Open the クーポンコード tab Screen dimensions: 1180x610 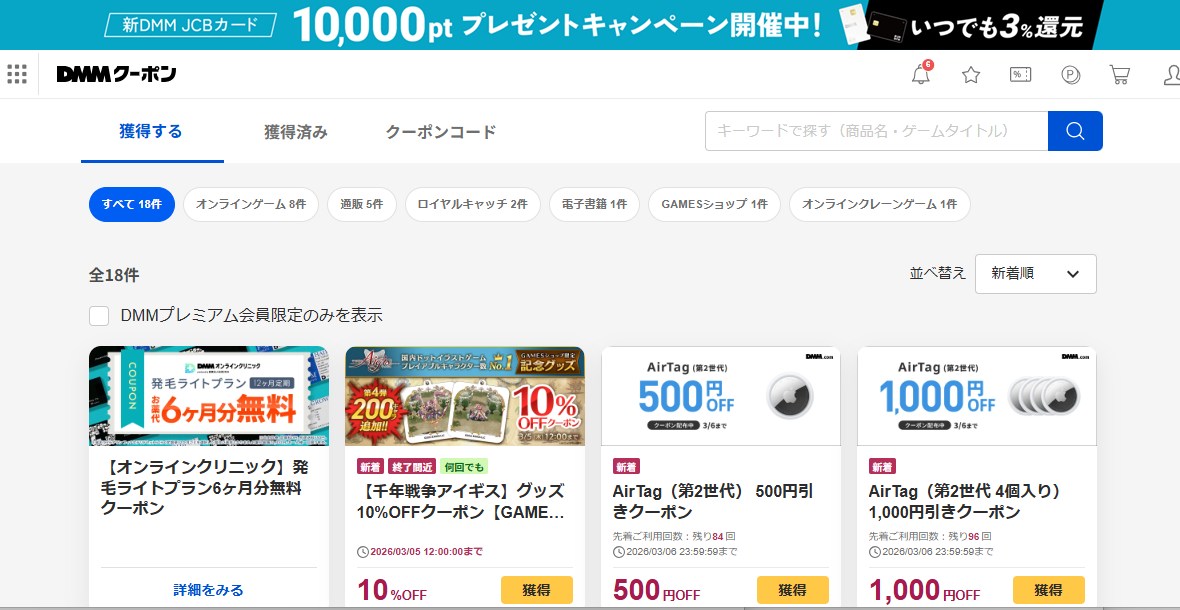441,132
